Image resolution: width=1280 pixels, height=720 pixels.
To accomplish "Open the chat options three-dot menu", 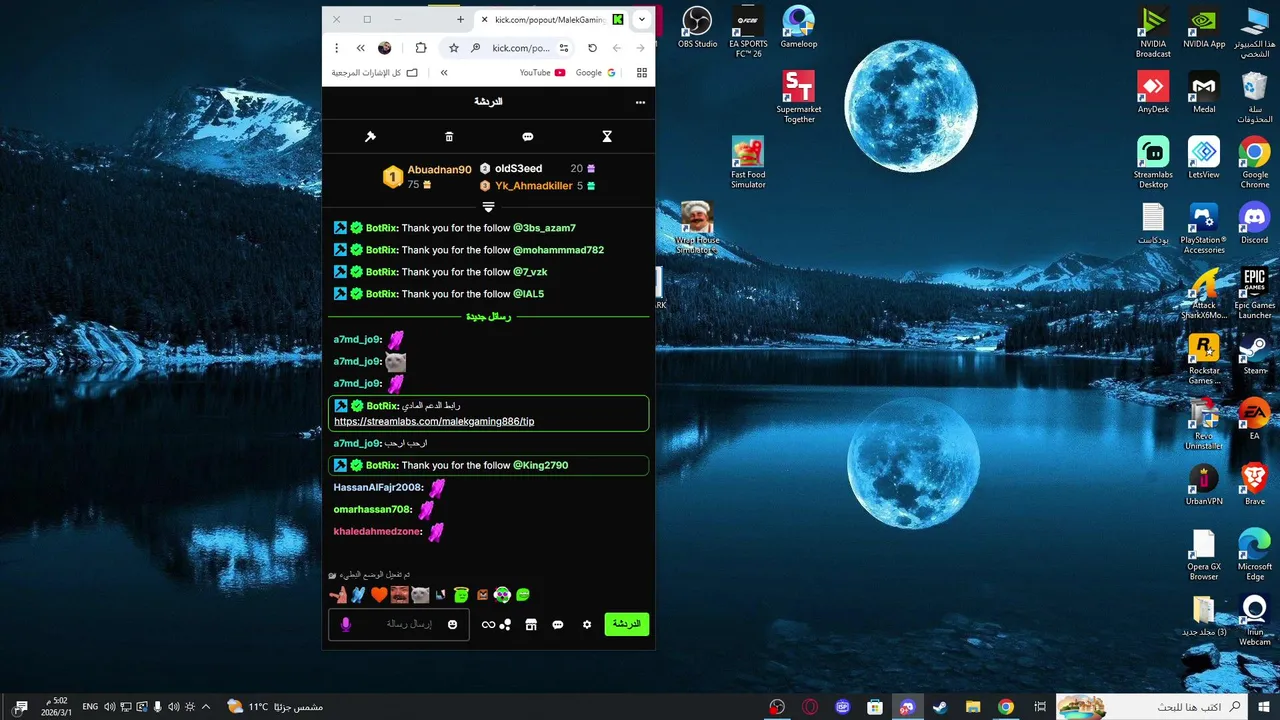I will coord(640,102).
